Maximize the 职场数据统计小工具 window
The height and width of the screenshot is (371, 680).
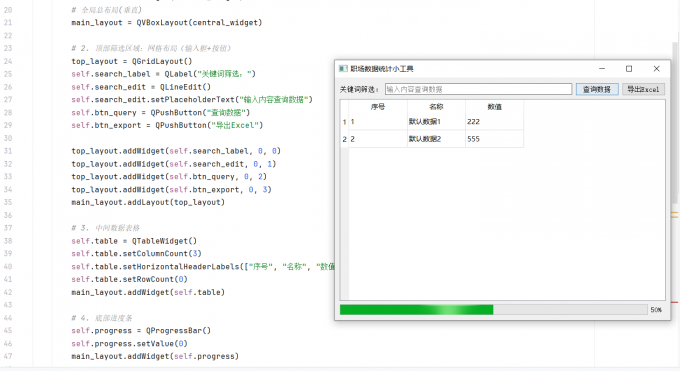click(629, 69)
